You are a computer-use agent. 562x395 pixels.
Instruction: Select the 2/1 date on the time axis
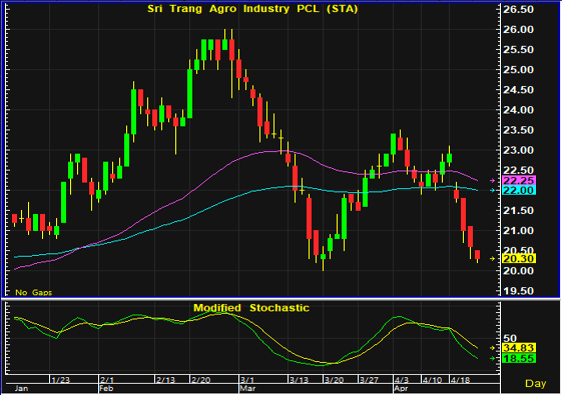pos(107,380)
